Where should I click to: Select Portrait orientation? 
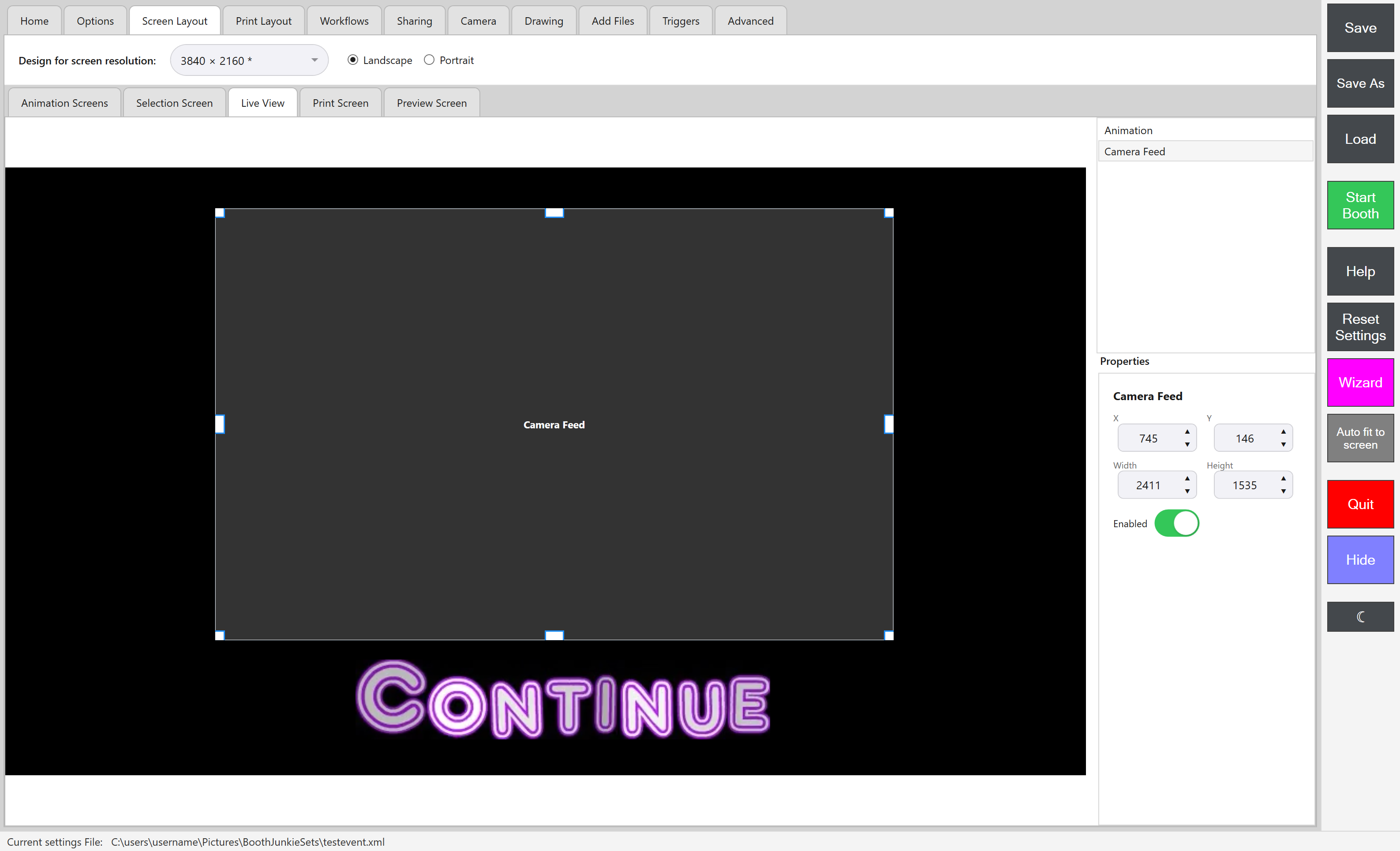[449, 60]
